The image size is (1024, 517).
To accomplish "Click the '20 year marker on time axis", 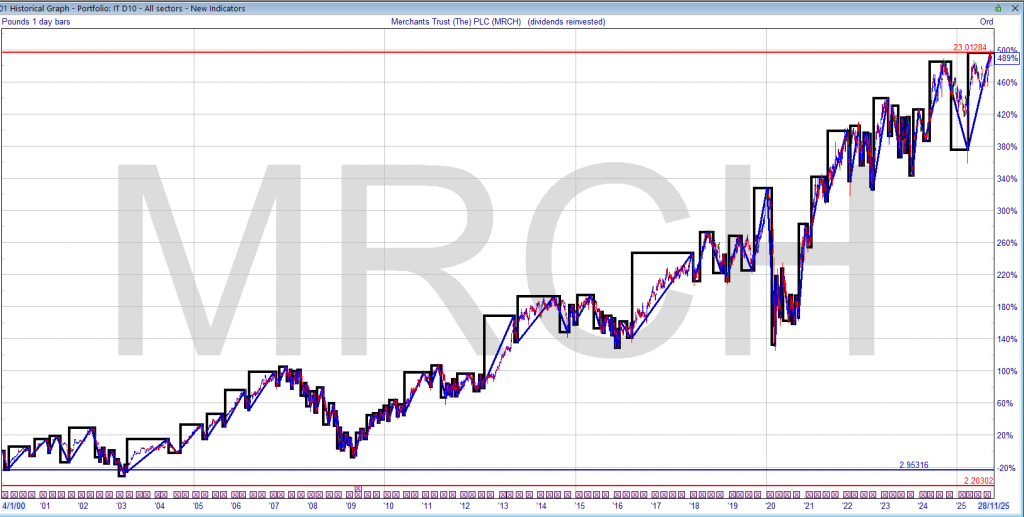I will coord(769,507).
